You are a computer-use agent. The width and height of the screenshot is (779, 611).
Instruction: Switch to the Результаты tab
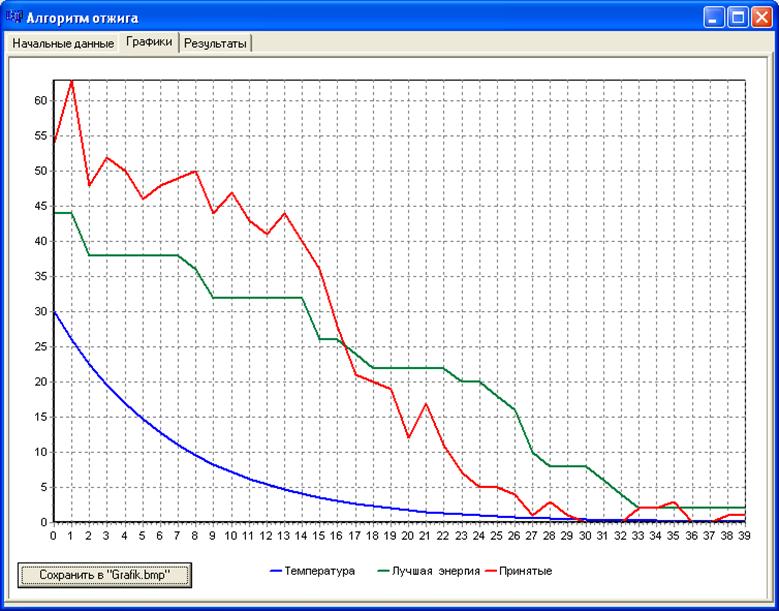(x=215, y=44)
